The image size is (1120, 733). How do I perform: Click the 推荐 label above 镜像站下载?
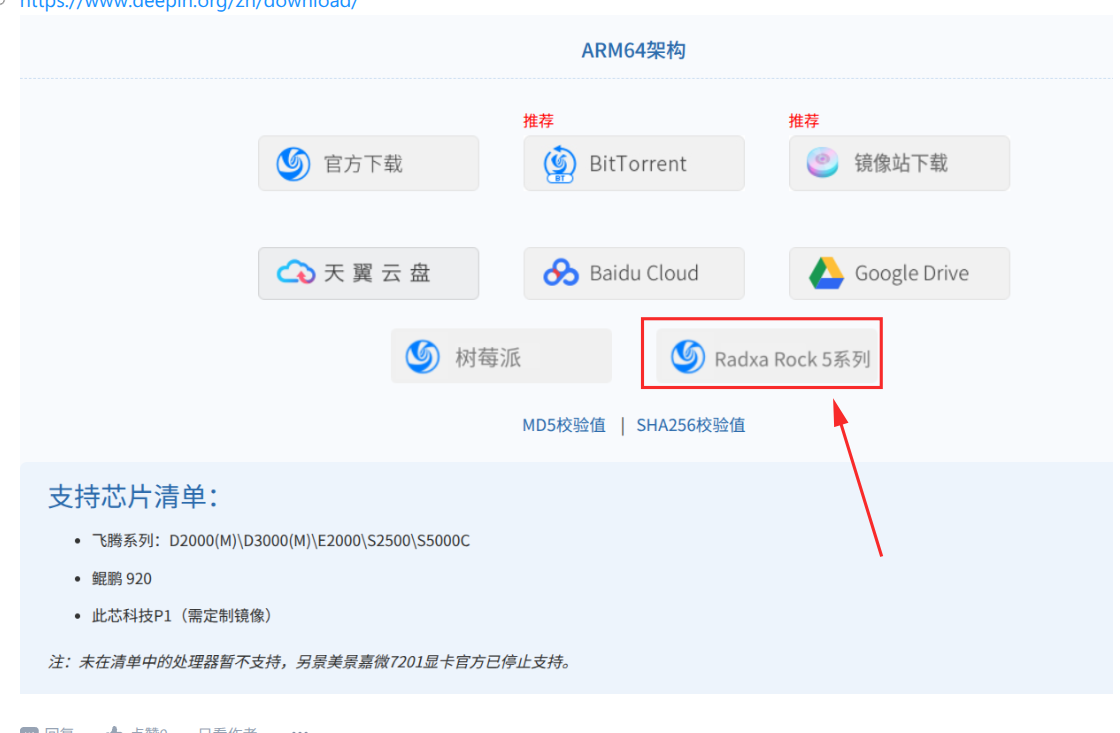804,121
